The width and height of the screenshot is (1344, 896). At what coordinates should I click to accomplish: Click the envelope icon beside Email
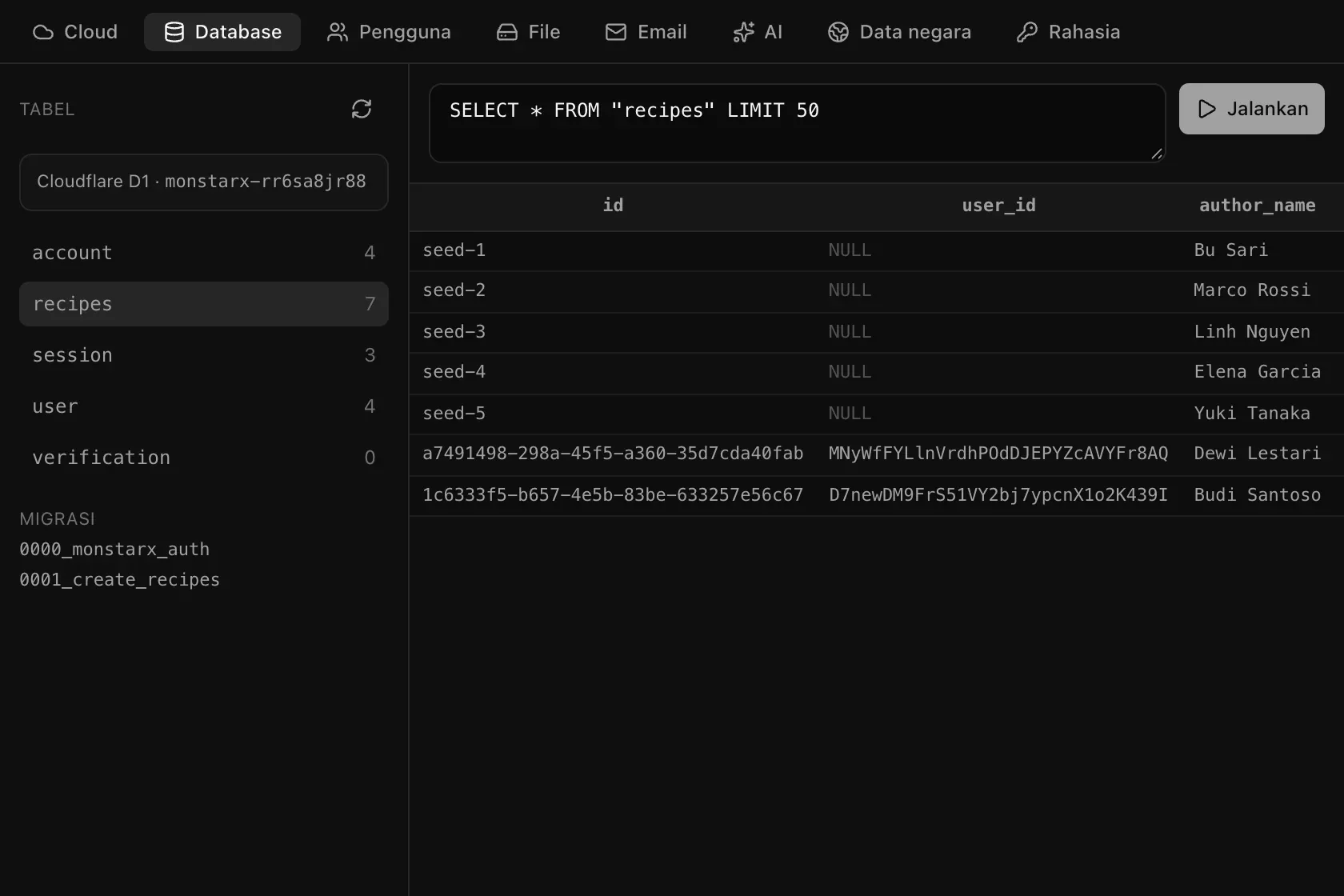pos(616,32)
